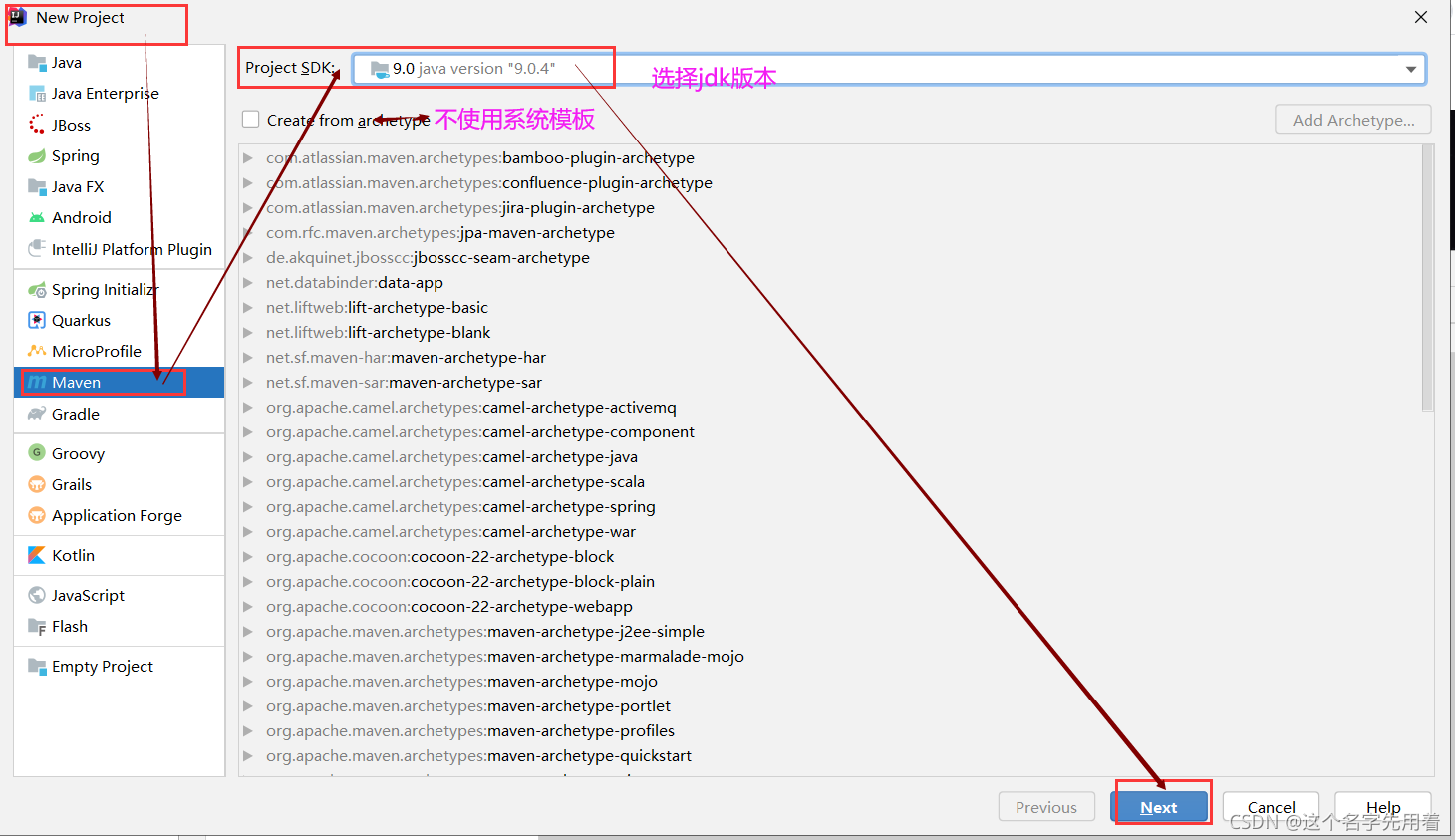Expand the jira-plugin-archetype entry
This screenshot has width=1455, height=840.
248,207
